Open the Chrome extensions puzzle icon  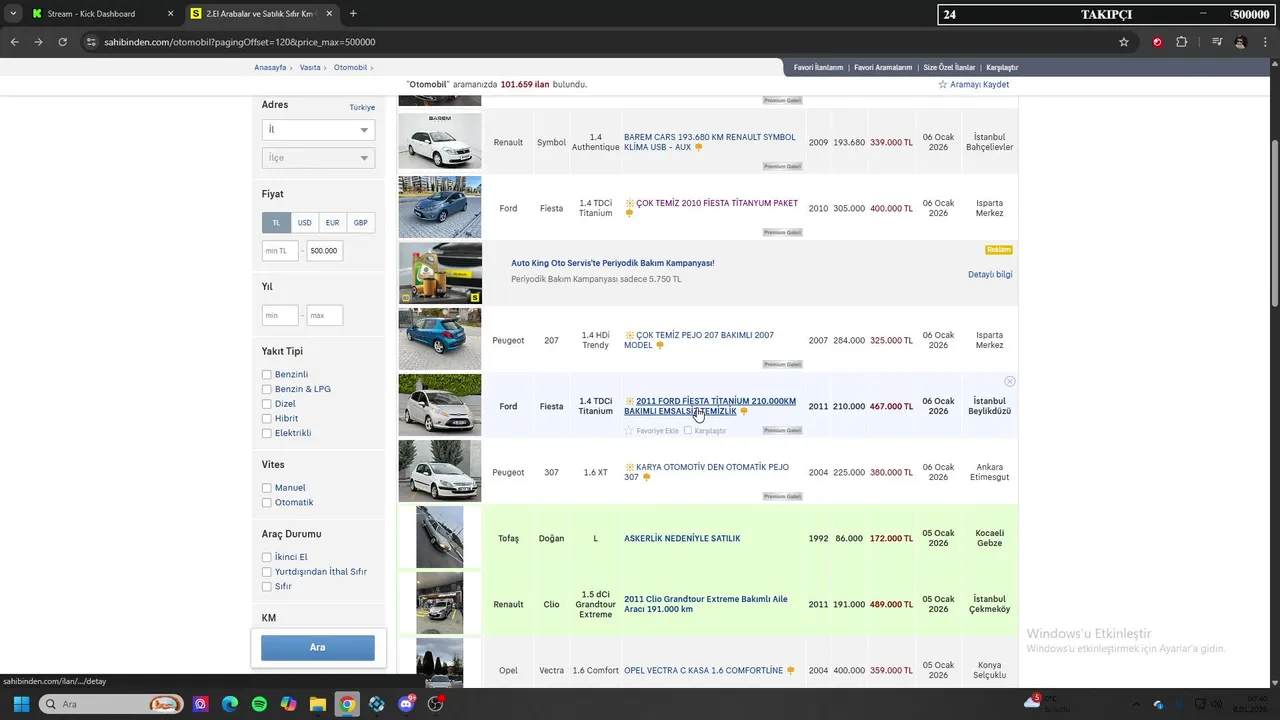click(x=1181, y=42)
